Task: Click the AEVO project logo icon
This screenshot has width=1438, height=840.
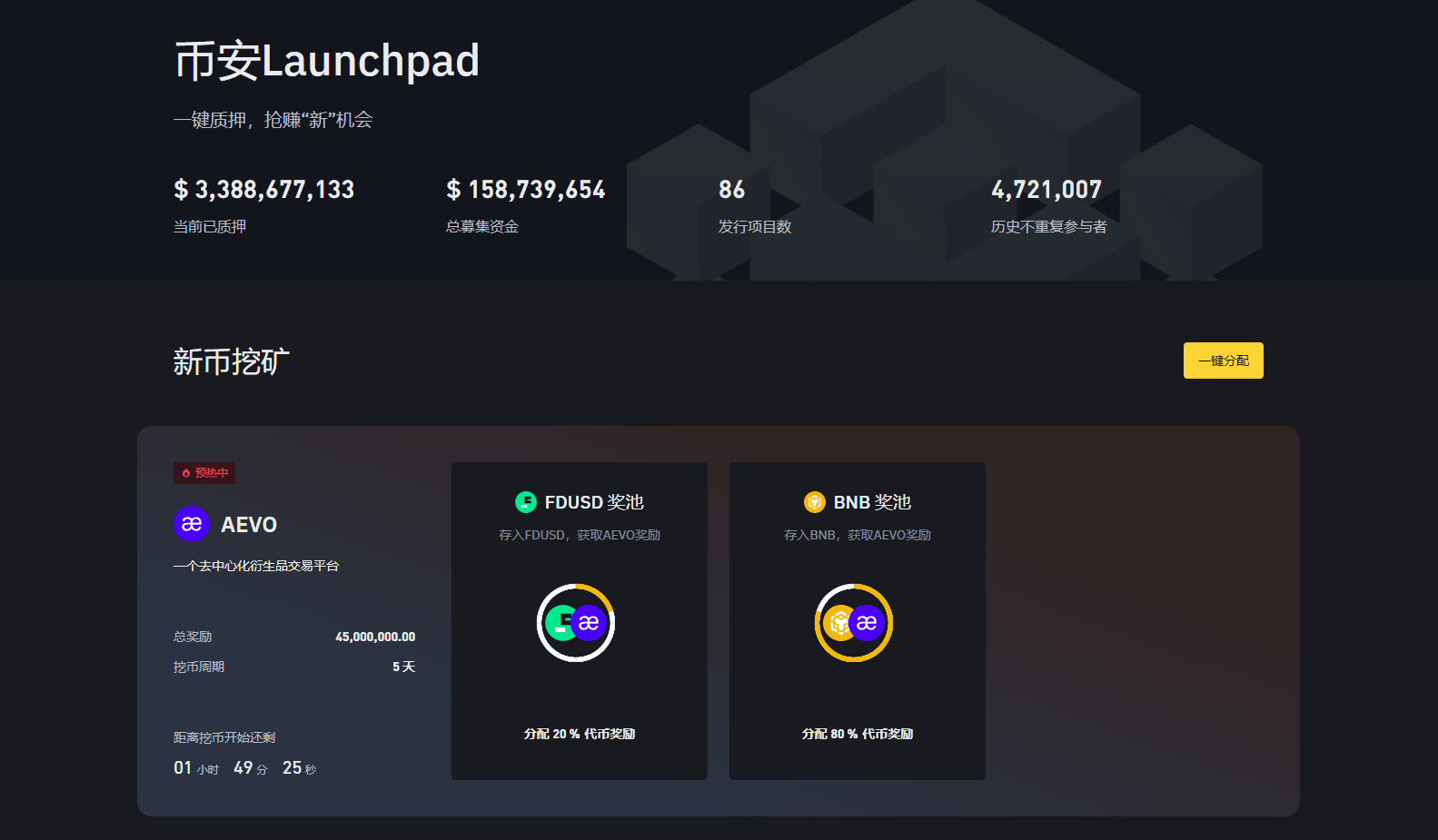Action: point(192,524)
